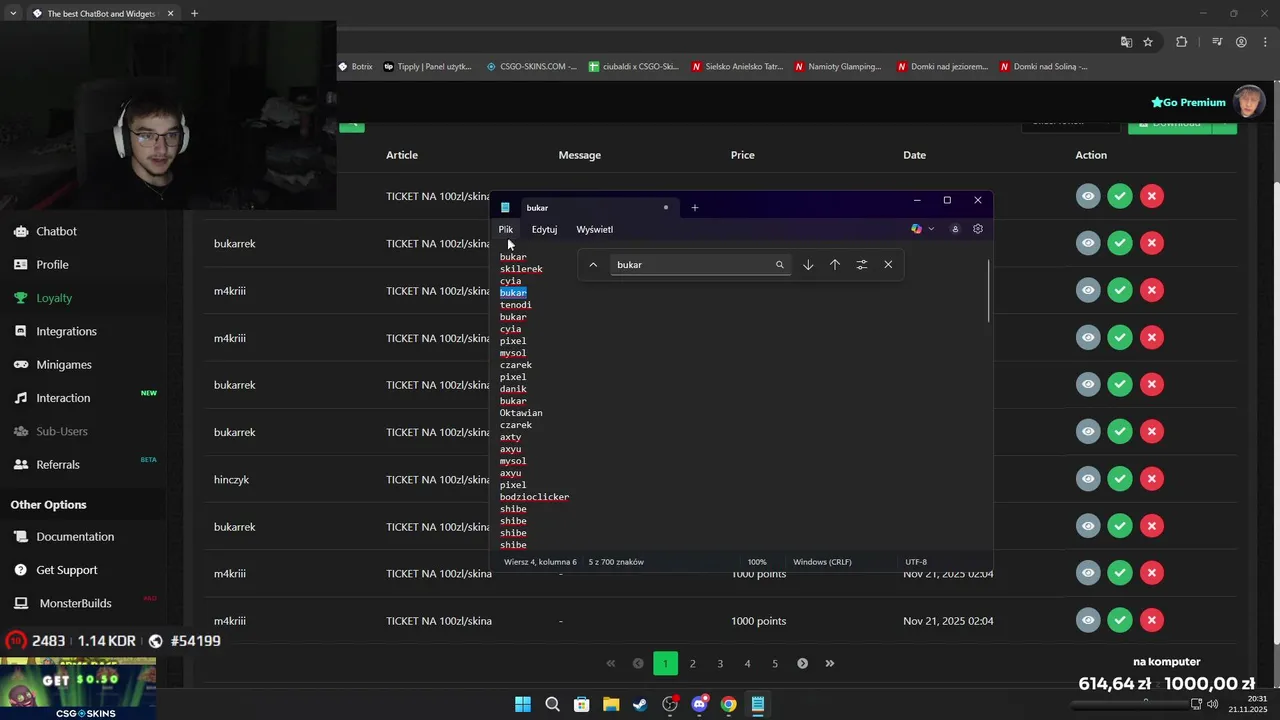Open Discord from the taskbar

(699, 704)
